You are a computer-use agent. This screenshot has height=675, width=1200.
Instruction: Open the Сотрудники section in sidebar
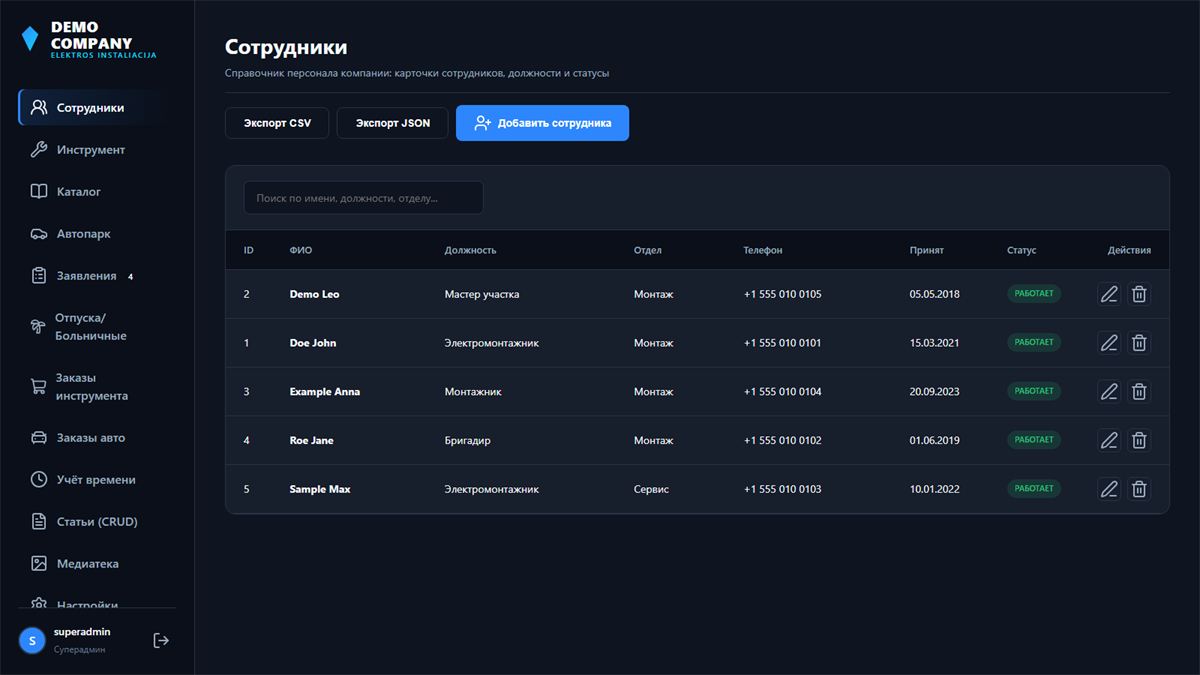[x=97, y=107]
